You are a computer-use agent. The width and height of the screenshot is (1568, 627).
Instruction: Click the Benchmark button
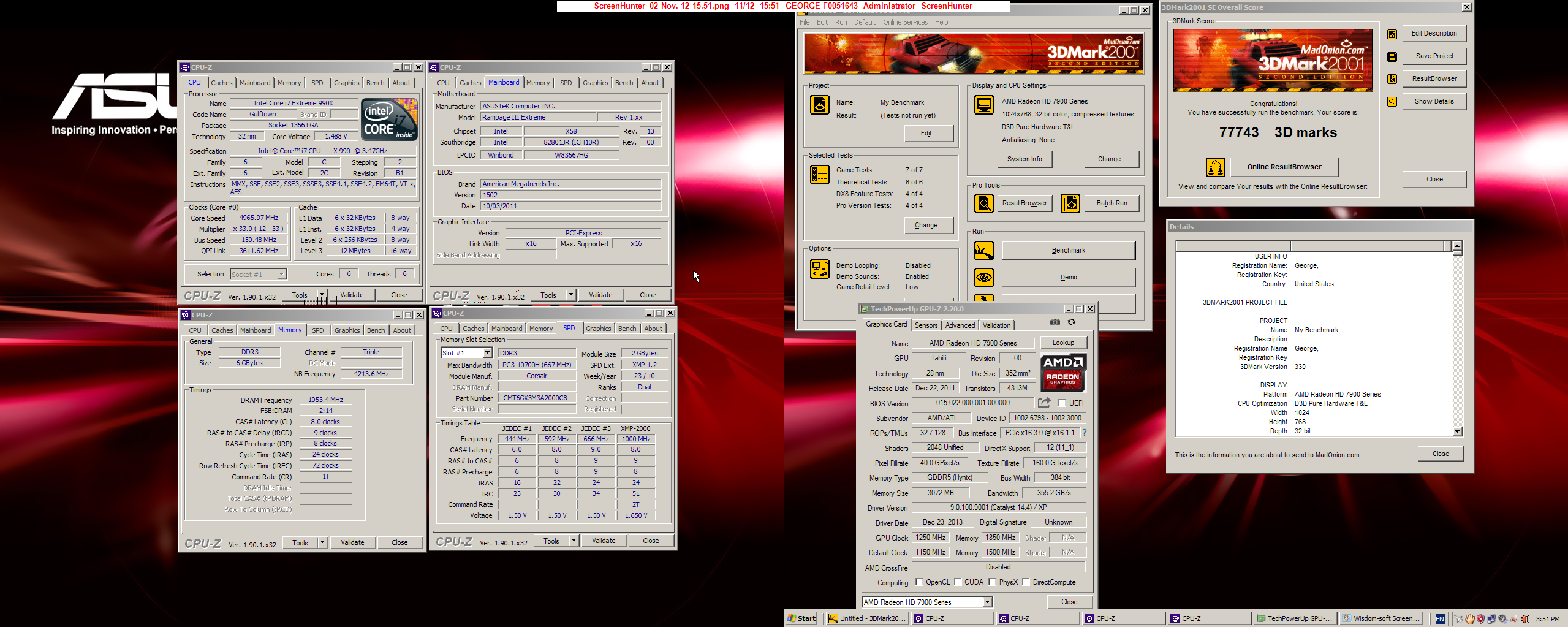coord(1068,250)
